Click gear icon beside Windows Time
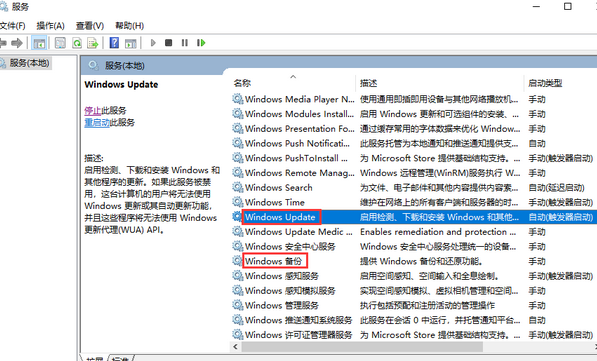Screen dimensions: 597x361 [238, 202]
